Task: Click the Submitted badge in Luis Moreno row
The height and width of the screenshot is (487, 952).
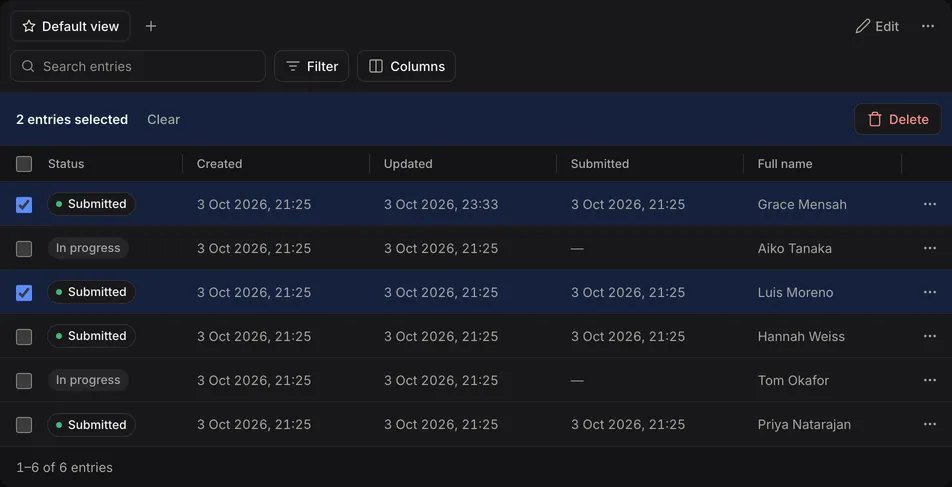Action: pyautogui.click(x=91, y=292)
